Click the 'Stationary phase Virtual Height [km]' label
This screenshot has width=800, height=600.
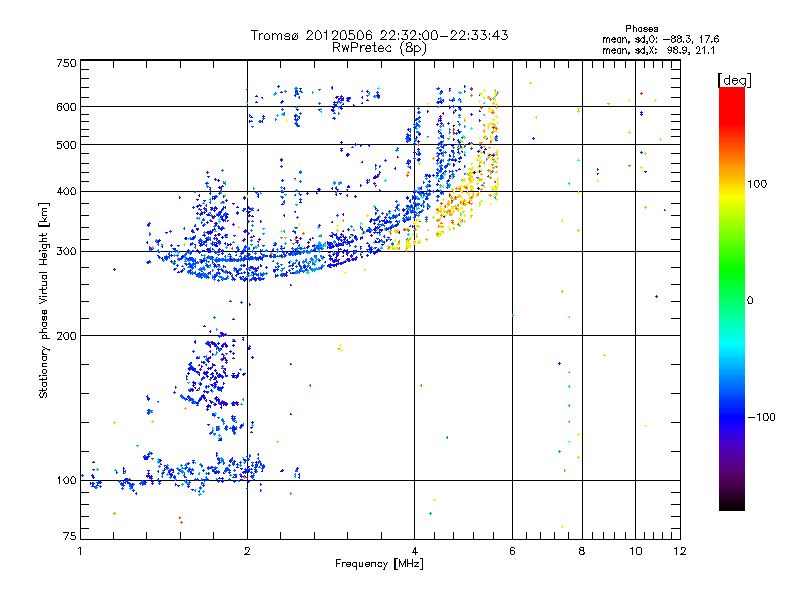click(44, 301)
